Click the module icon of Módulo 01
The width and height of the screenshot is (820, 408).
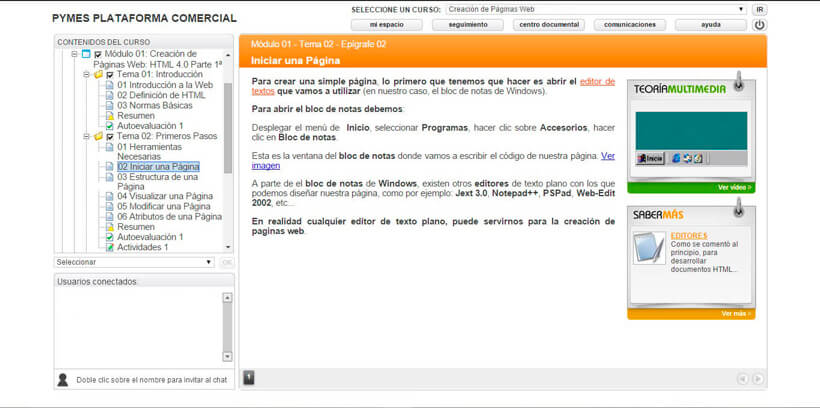(86, 54)
